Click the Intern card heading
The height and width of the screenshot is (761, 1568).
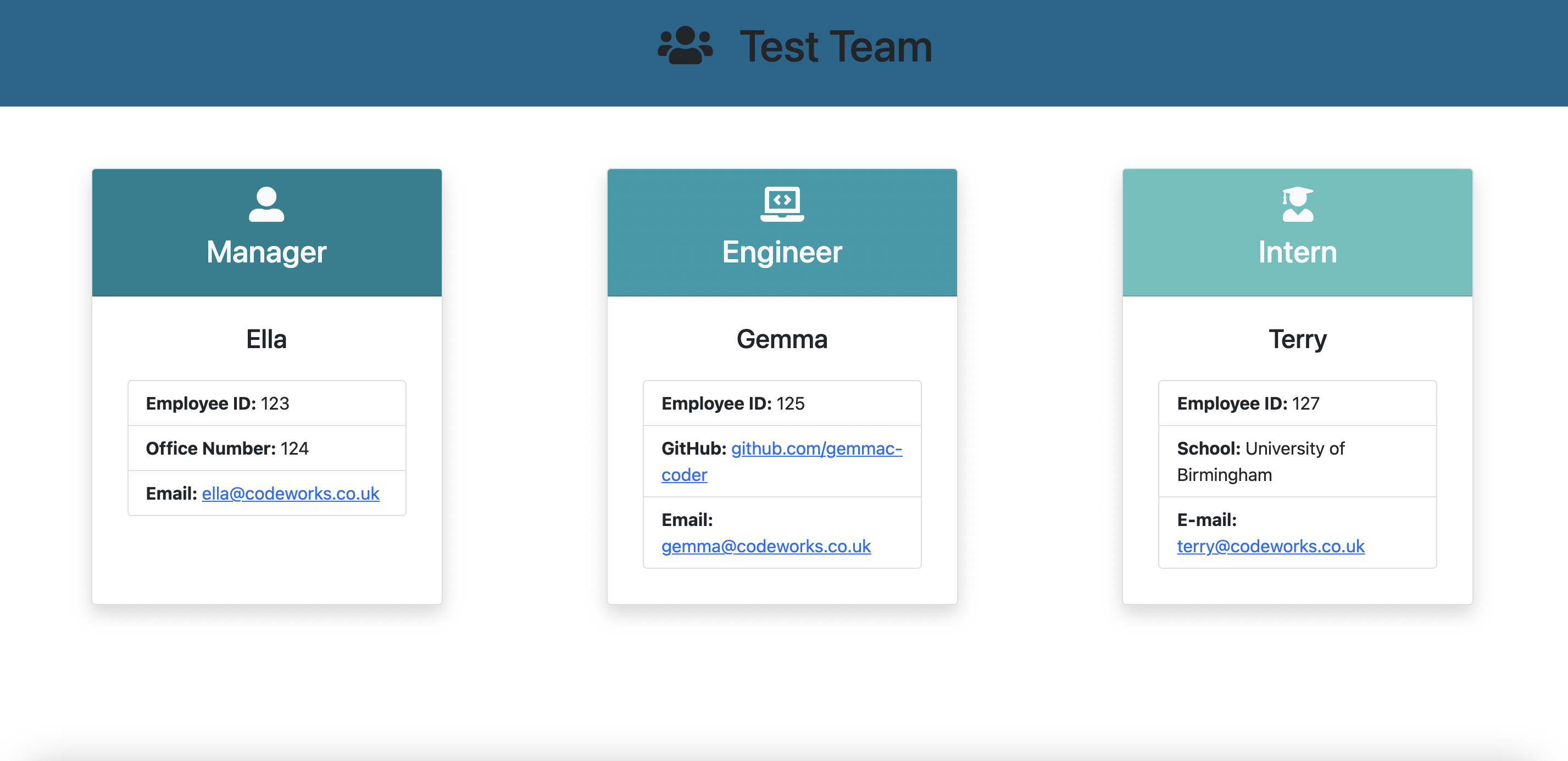(1297, 252)
